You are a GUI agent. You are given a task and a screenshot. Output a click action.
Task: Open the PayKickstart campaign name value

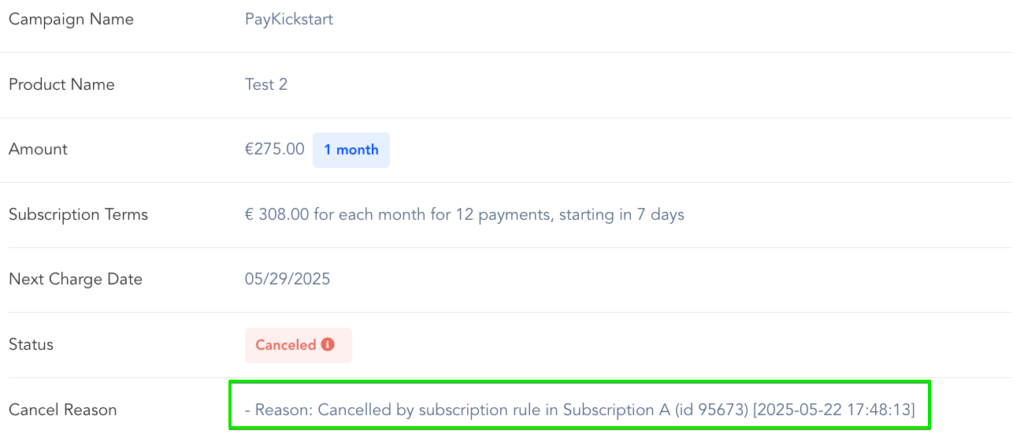tap(288, 20)
